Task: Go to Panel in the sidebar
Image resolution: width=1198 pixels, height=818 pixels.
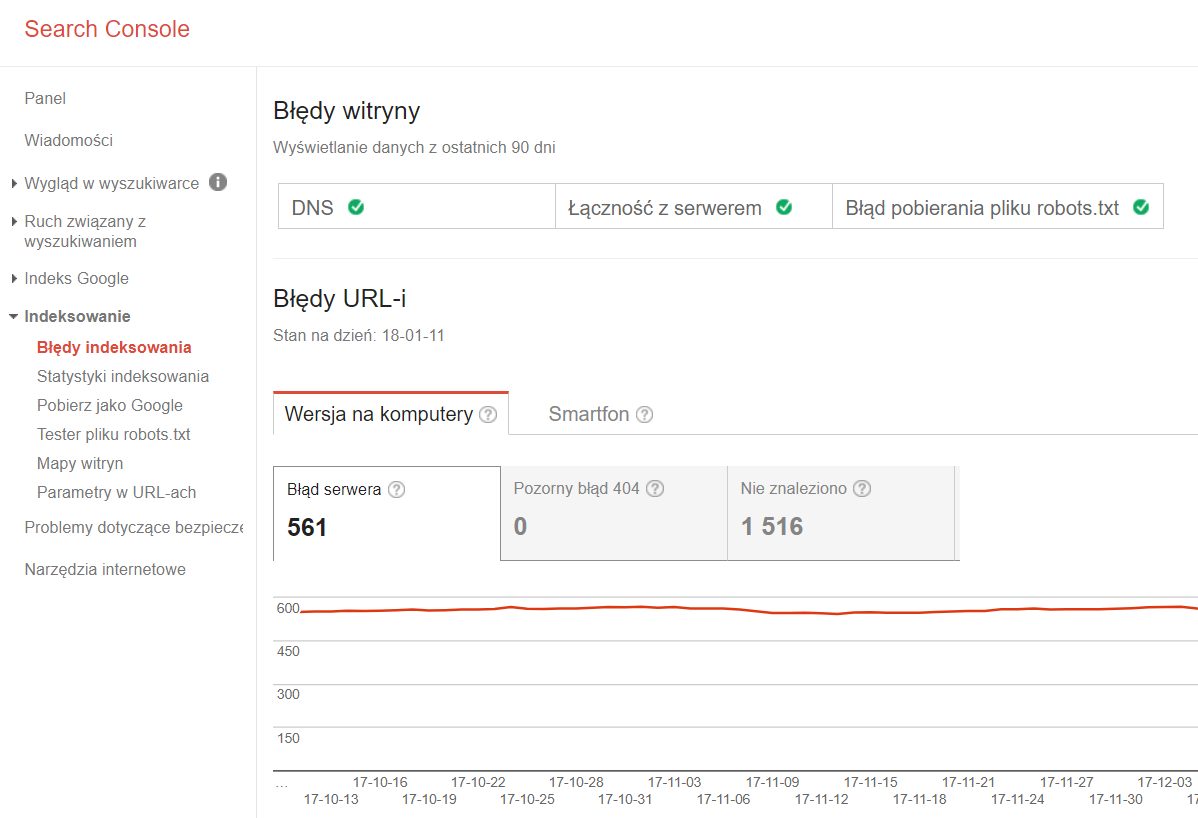Action: coord(45,99)
